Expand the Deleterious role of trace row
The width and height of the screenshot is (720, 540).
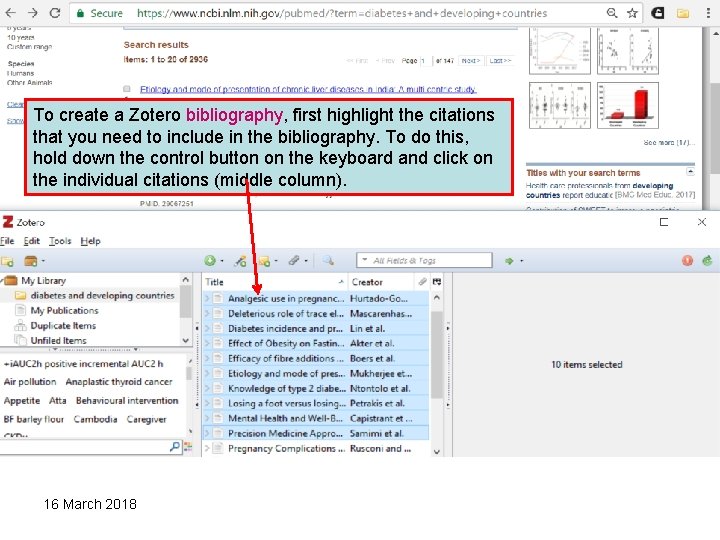click(x=207, y=314)
